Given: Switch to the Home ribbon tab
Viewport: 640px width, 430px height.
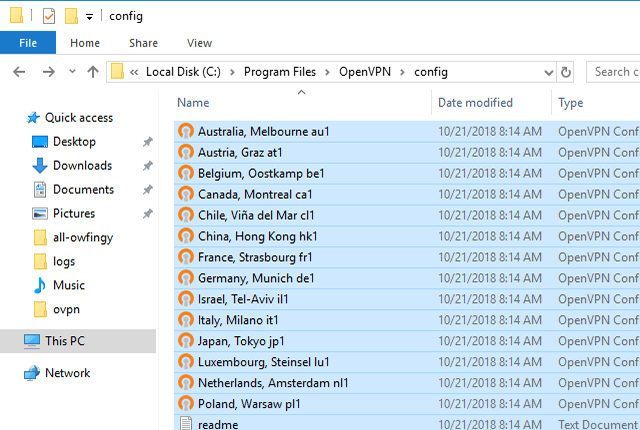Looking at the screenshot, I should pyautogui.click(x=85, y=43).
